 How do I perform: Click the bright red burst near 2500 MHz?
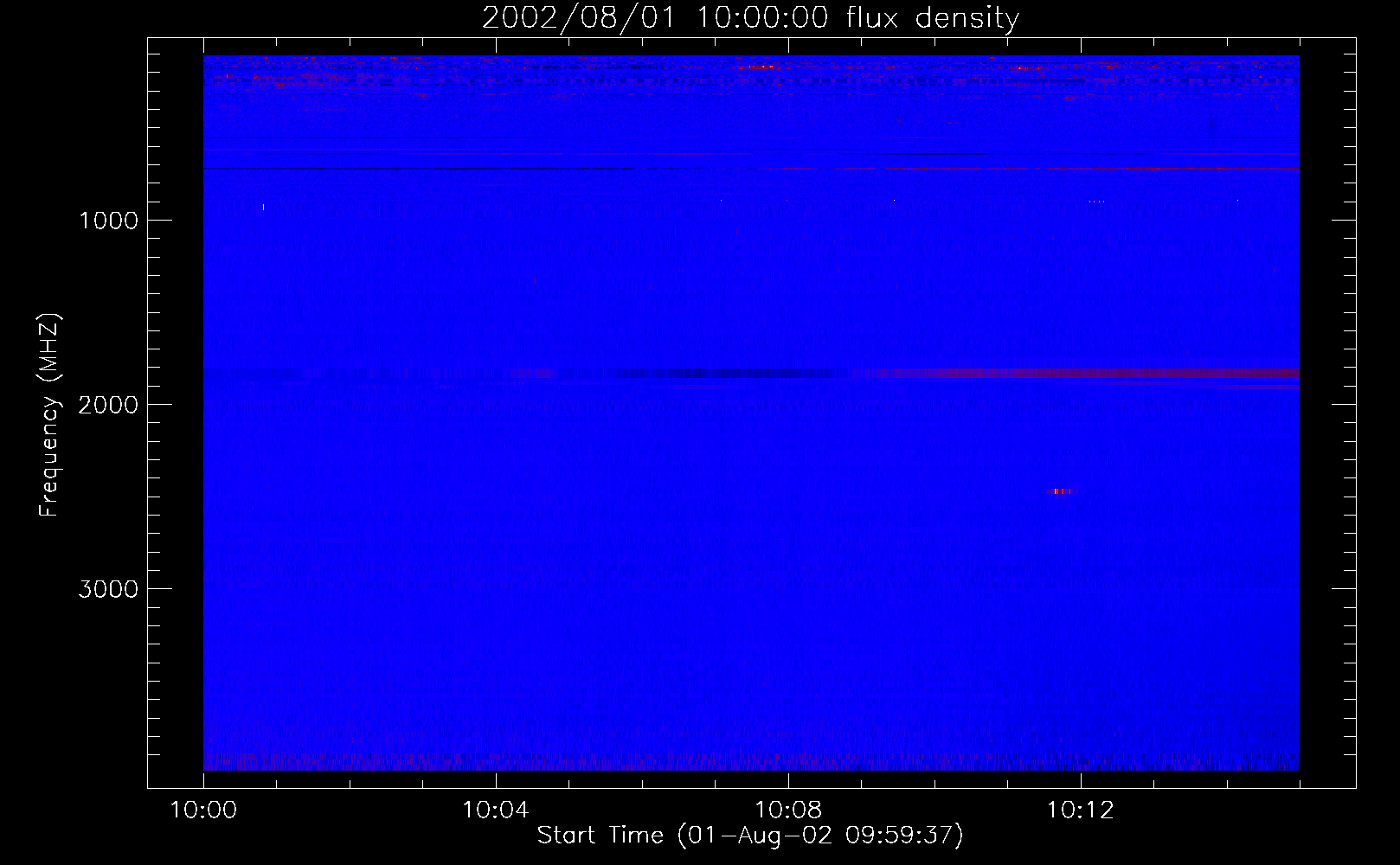(1061, 491)
